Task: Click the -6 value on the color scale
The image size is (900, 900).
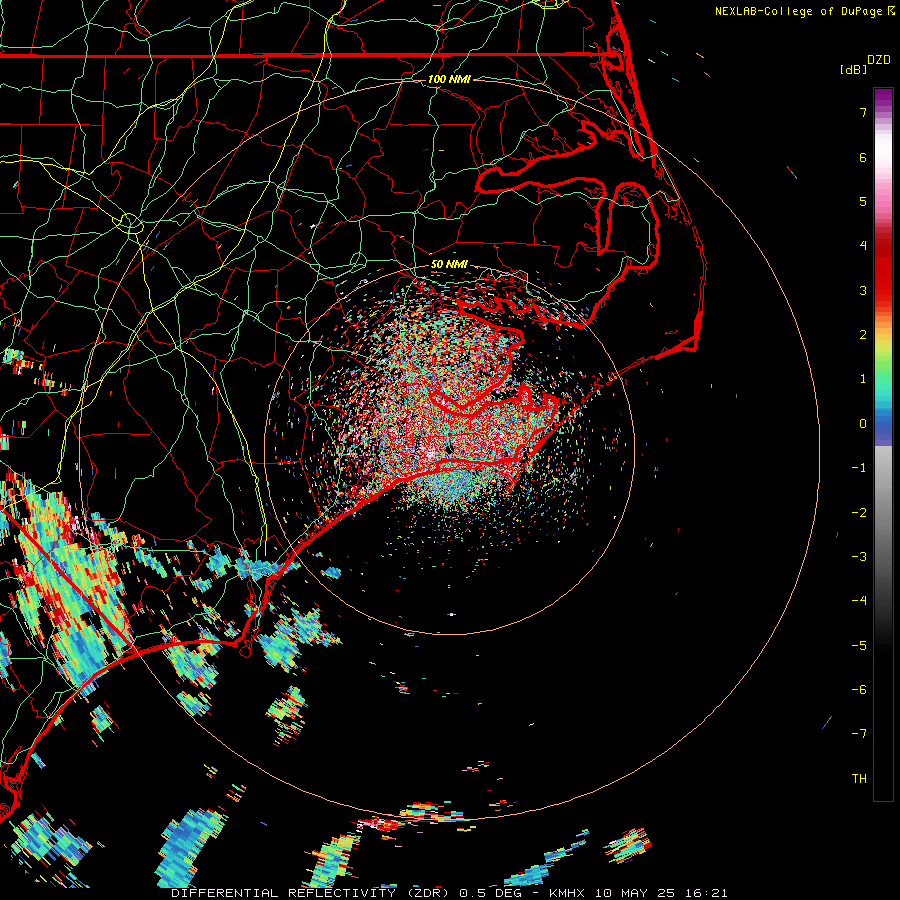Action: 859,690
